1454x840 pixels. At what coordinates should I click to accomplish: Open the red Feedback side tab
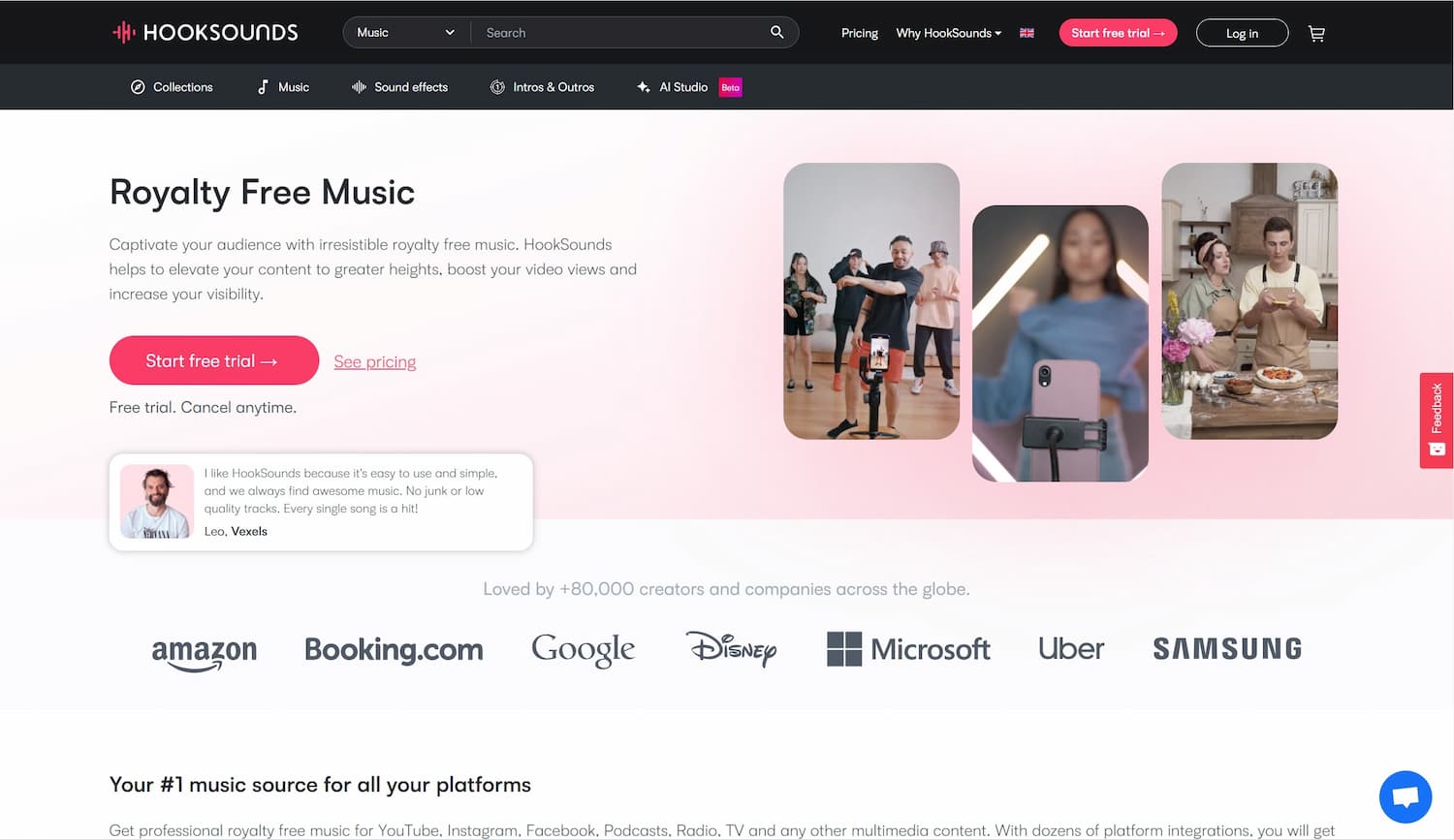(x=1437, y=420)
